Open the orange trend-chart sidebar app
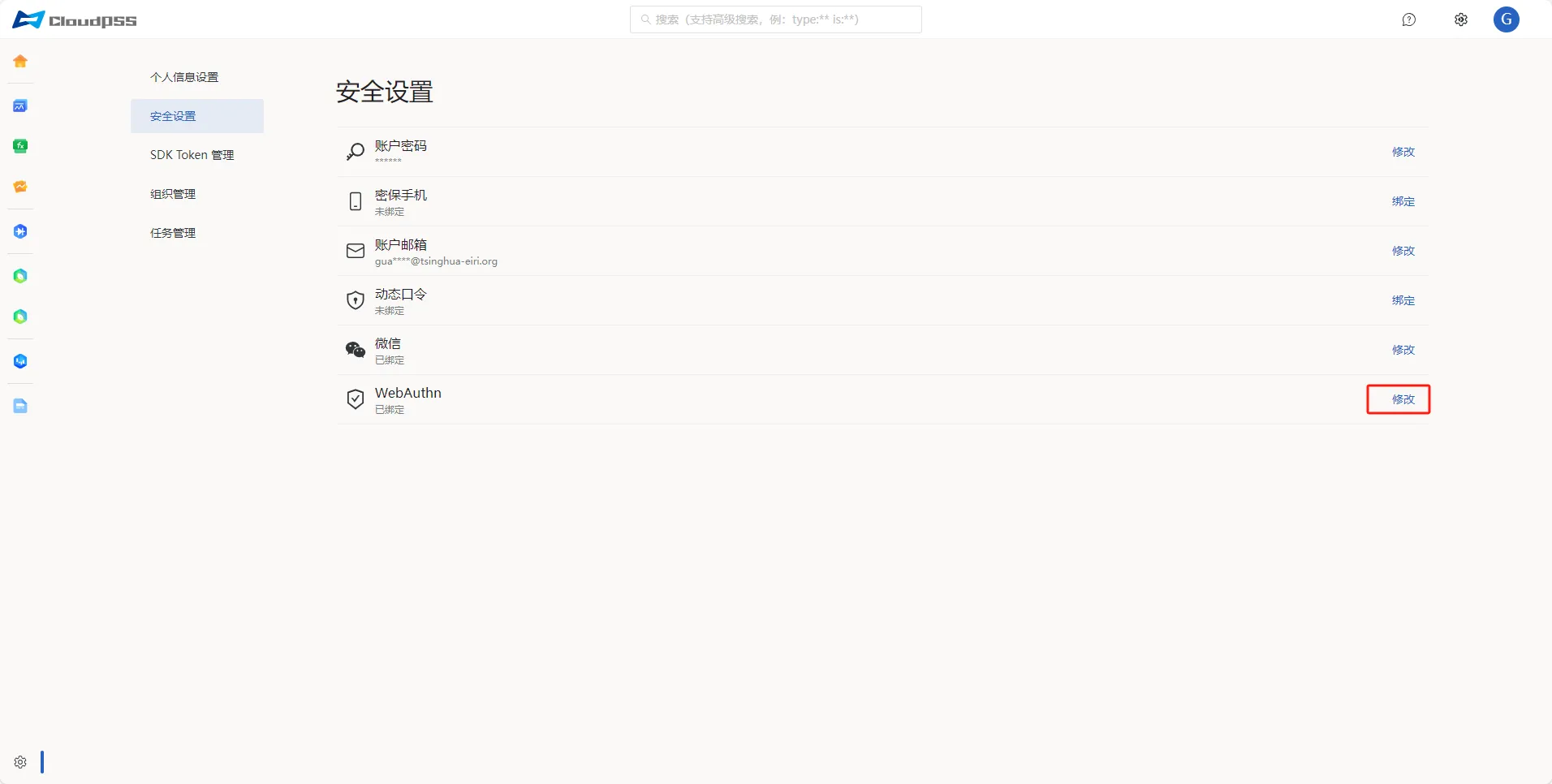This screenshot has height=784, width=1552. (x=20, y=187)
